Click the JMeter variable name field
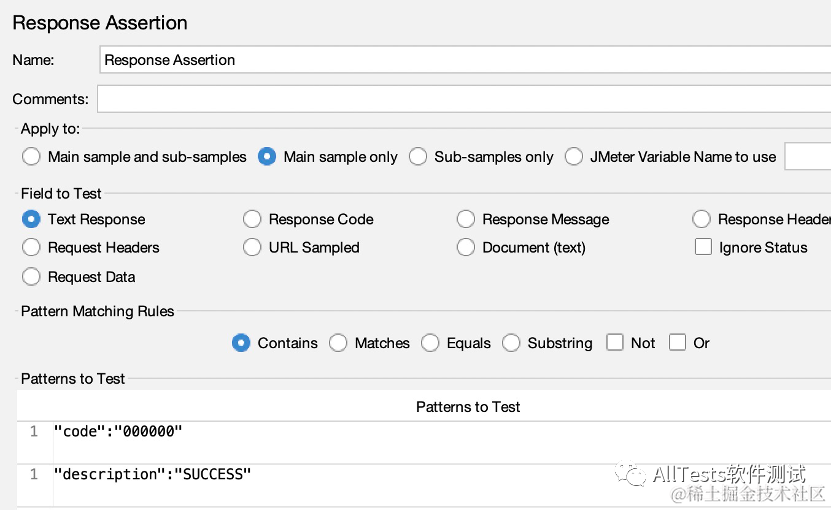 coord(808,157)
